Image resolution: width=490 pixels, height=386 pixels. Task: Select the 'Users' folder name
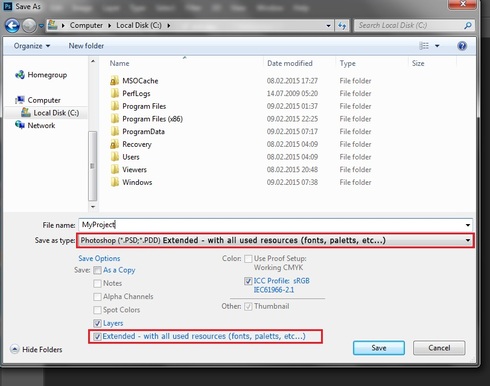[x=131, y=157]
